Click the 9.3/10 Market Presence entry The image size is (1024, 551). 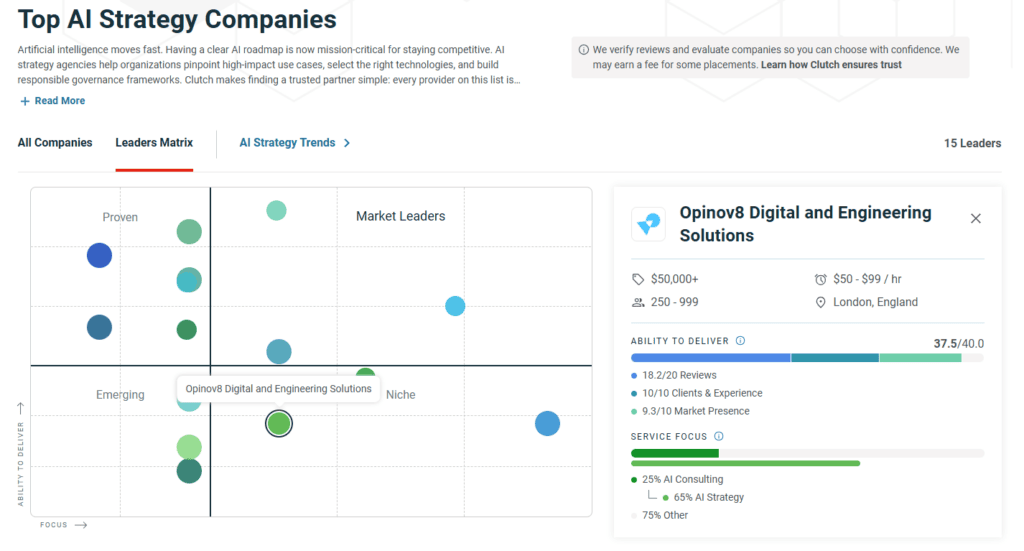696,411
